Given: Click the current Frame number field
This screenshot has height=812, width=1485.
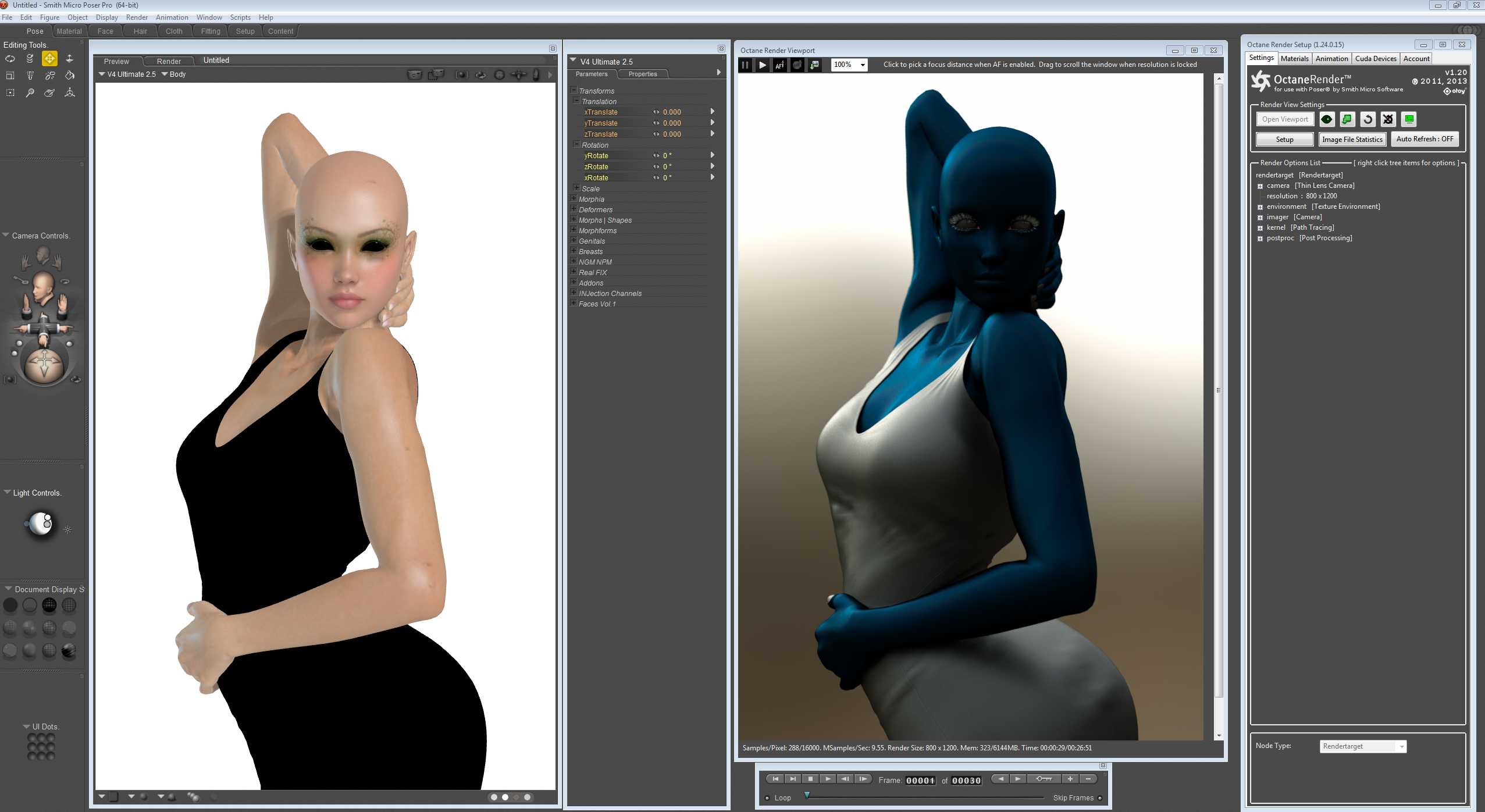Looking at the screenshot, I should click(x=920, y=781).
